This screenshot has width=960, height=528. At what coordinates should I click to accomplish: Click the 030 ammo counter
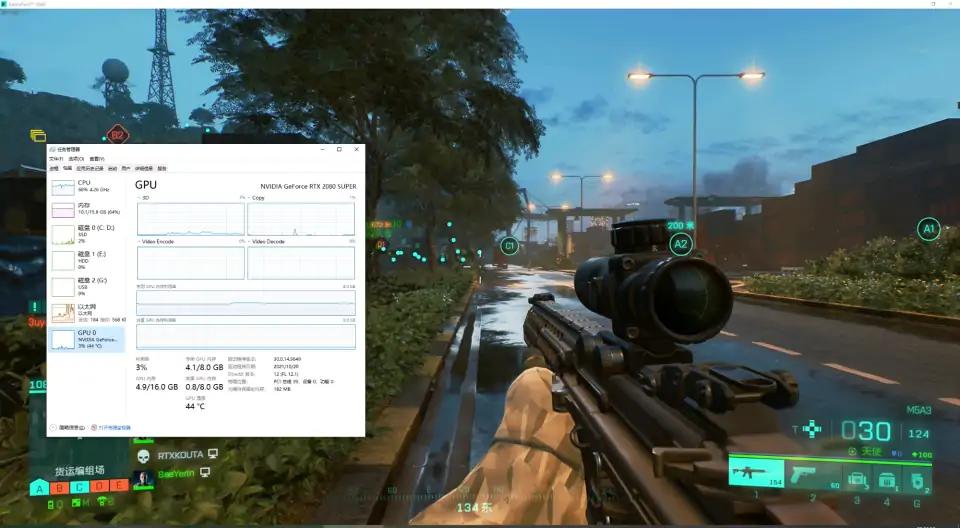click(866, 431)
